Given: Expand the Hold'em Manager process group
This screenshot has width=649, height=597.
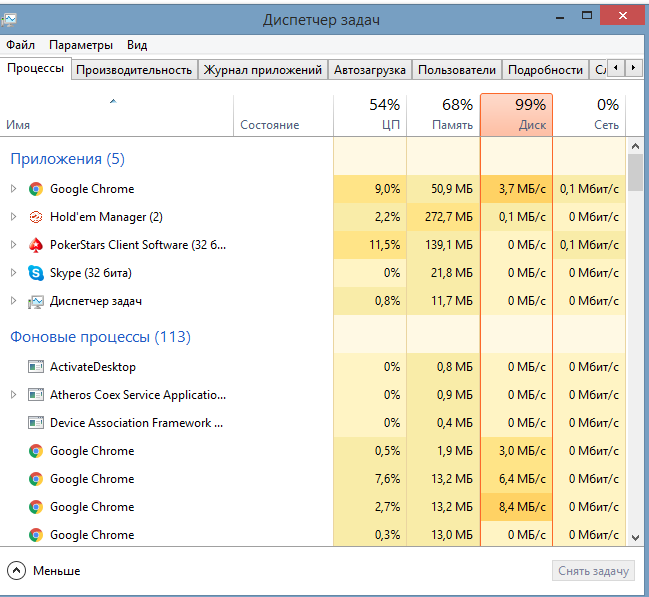Looking at the screenshot, I should [x=13, y=217].
